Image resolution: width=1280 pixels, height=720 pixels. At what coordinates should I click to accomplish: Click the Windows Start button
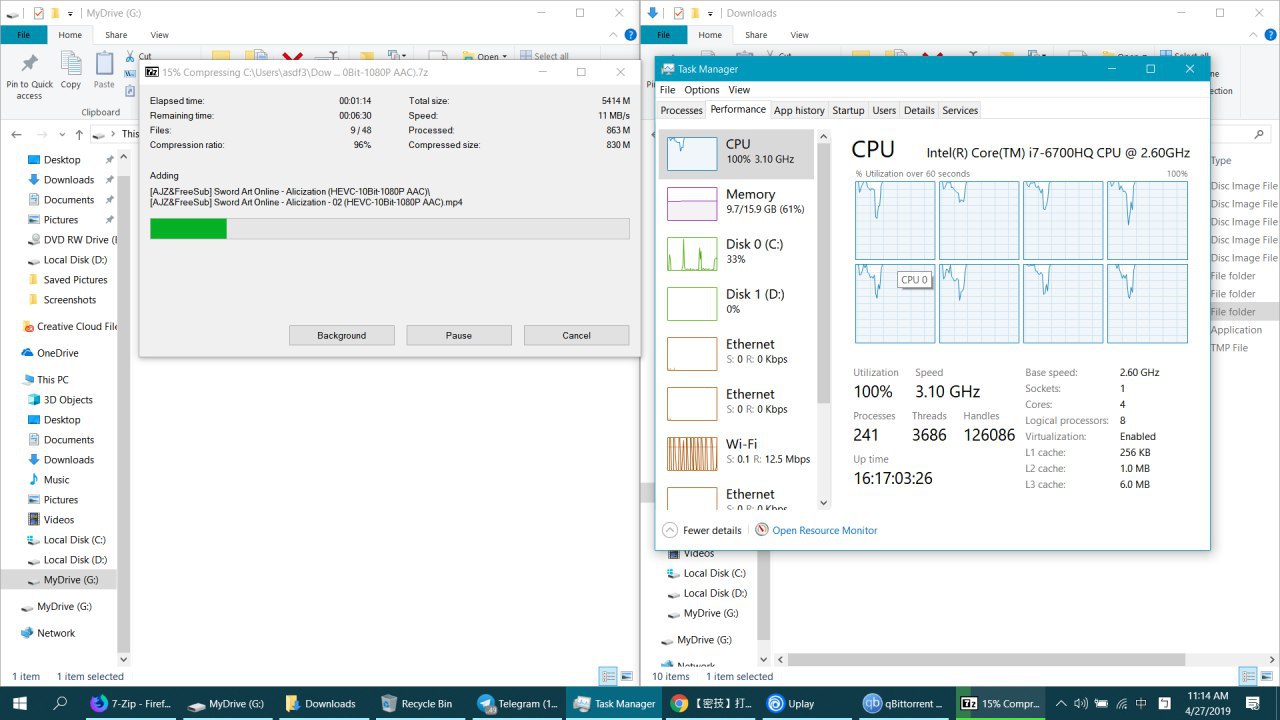tap(20, 703)
